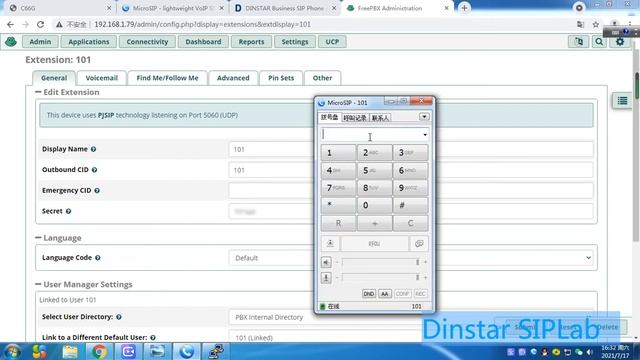Open the Connectivity menu

click(x=147, y=42)
